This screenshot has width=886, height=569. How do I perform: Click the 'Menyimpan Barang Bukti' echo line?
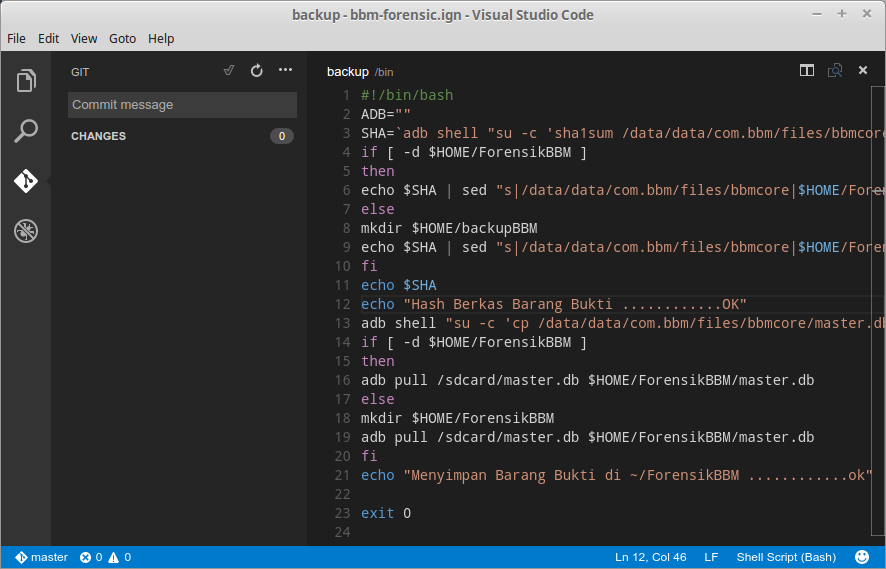pyautogui.click(x=616, y=475)
